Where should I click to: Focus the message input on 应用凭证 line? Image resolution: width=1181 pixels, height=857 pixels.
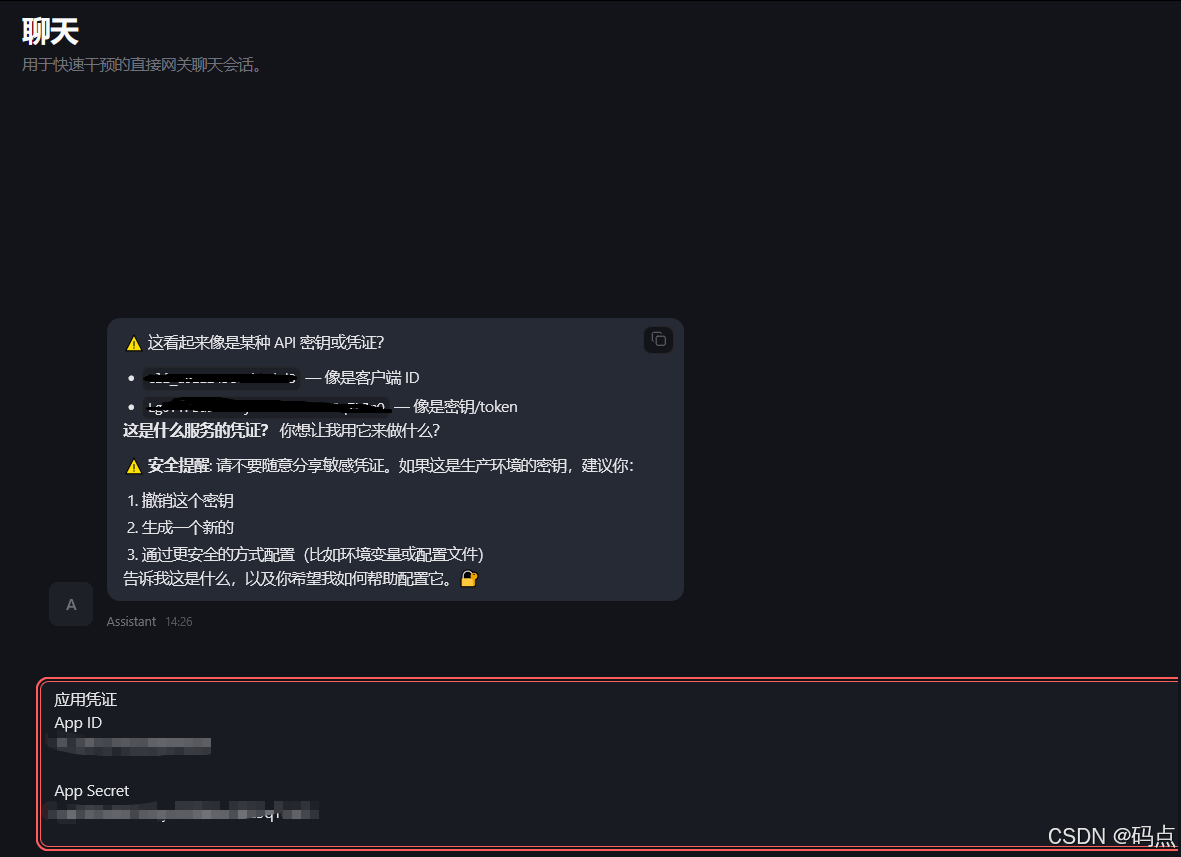85,700
